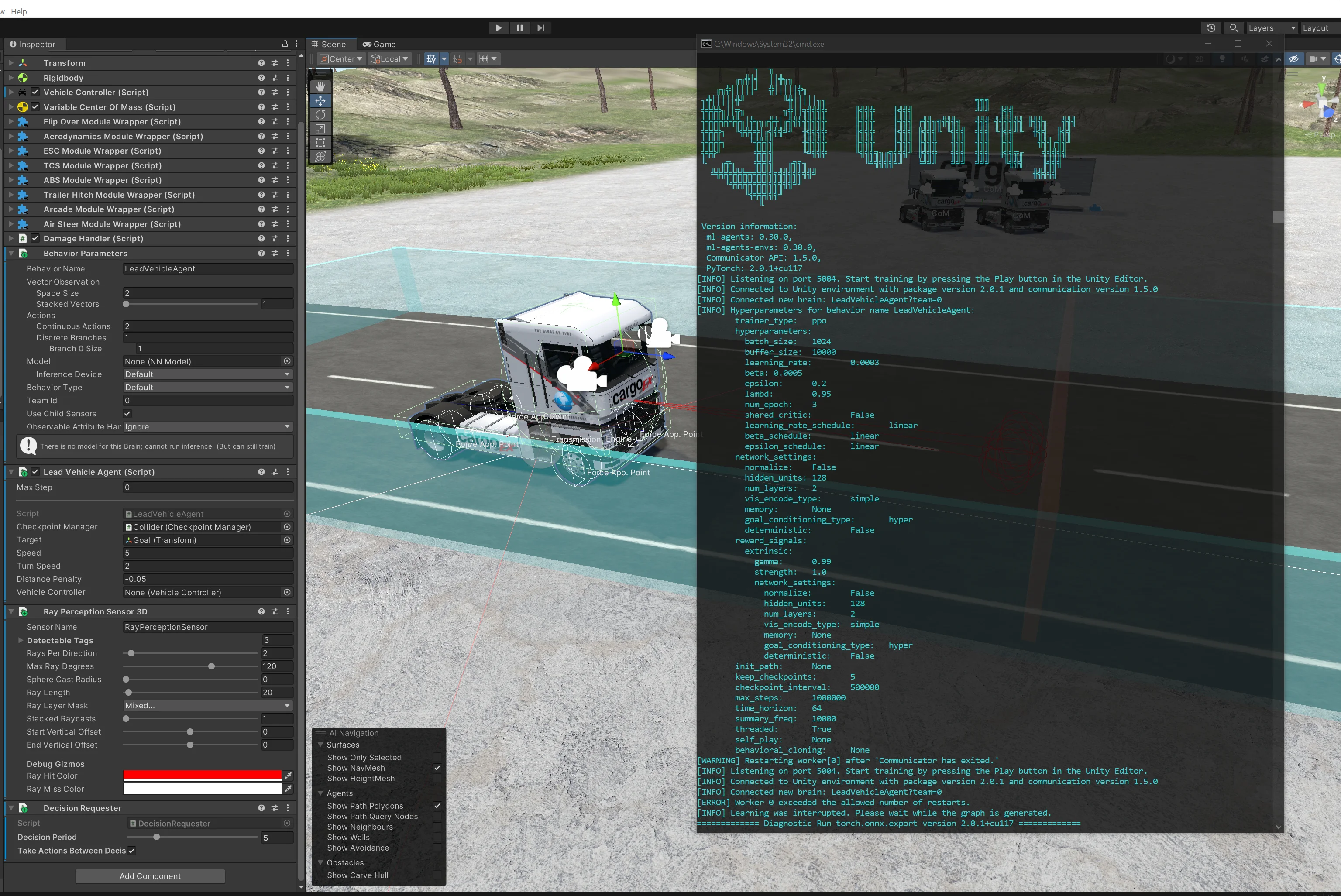
Task: Open the Ray Layer Mask dropdown
Action: click(x=208, y=706)
